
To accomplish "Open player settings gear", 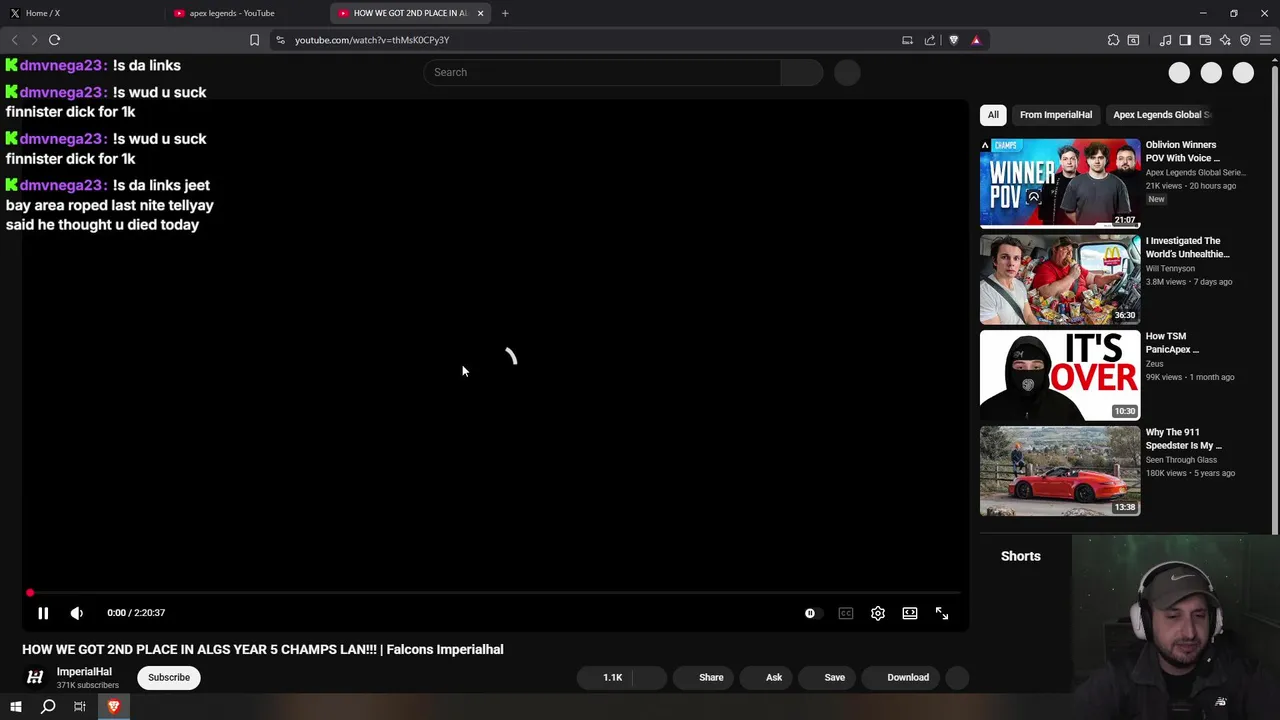I will 878,613.
